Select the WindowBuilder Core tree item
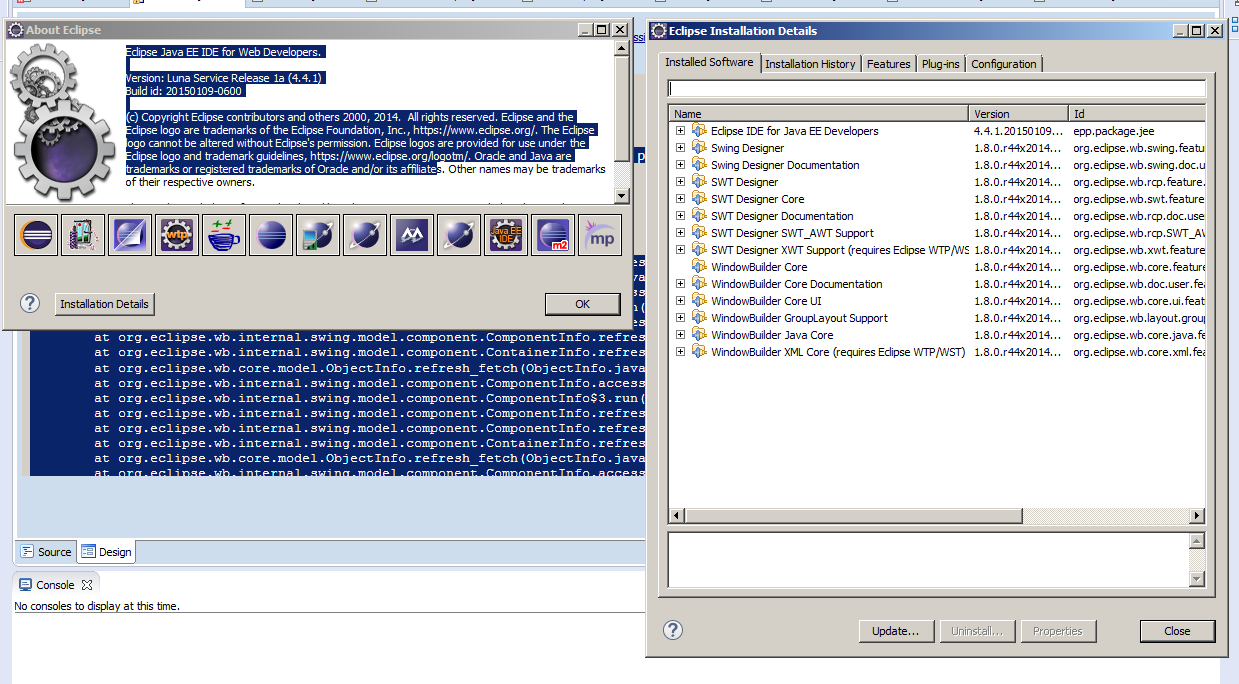 pyautogui.click(x=759, y=267)
